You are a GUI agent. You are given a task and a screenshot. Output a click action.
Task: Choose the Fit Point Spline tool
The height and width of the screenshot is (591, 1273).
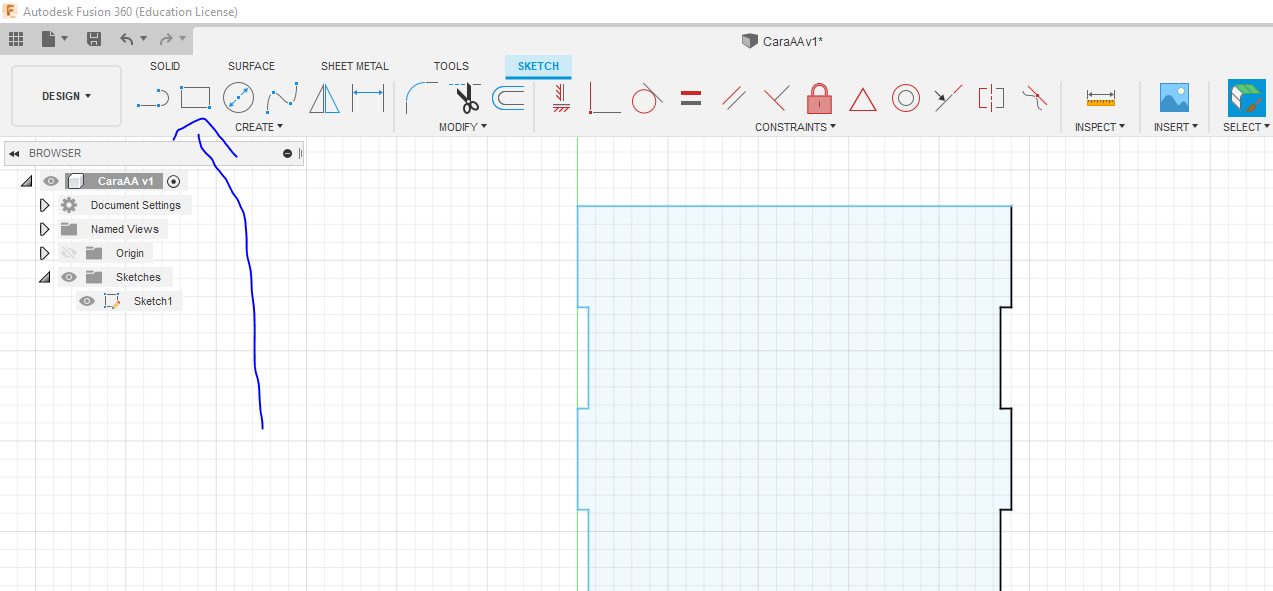[x=281, y=98]
